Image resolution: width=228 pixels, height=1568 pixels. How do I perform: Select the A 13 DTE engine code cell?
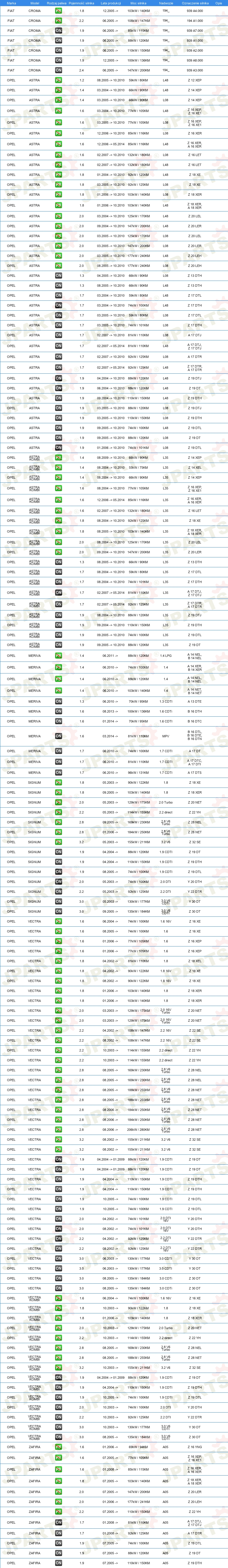194,701
